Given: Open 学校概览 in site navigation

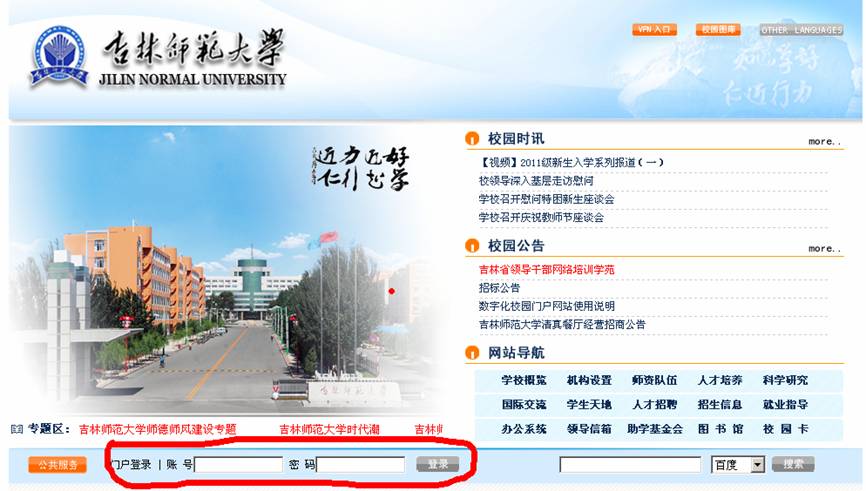Looking at the screenshot, I should coord(524,381).
